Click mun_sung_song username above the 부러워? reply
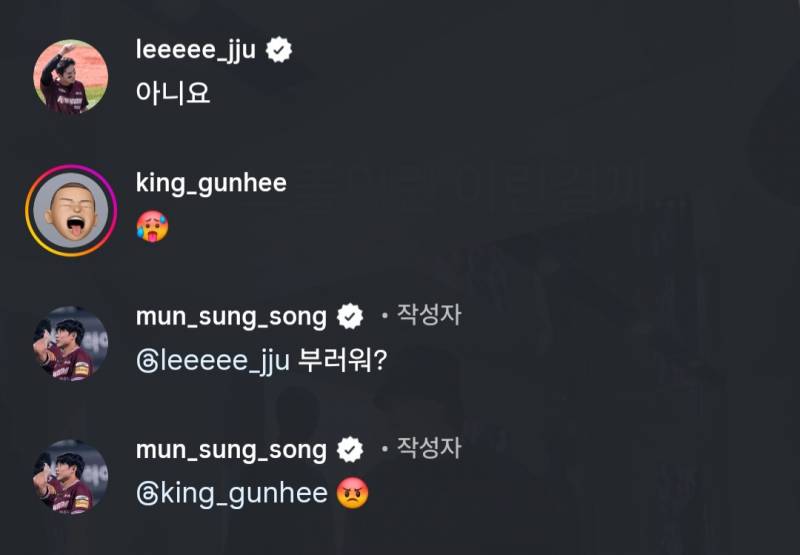Image resolution: width=800 pixels, height=555 pixels. pos(231,317)
